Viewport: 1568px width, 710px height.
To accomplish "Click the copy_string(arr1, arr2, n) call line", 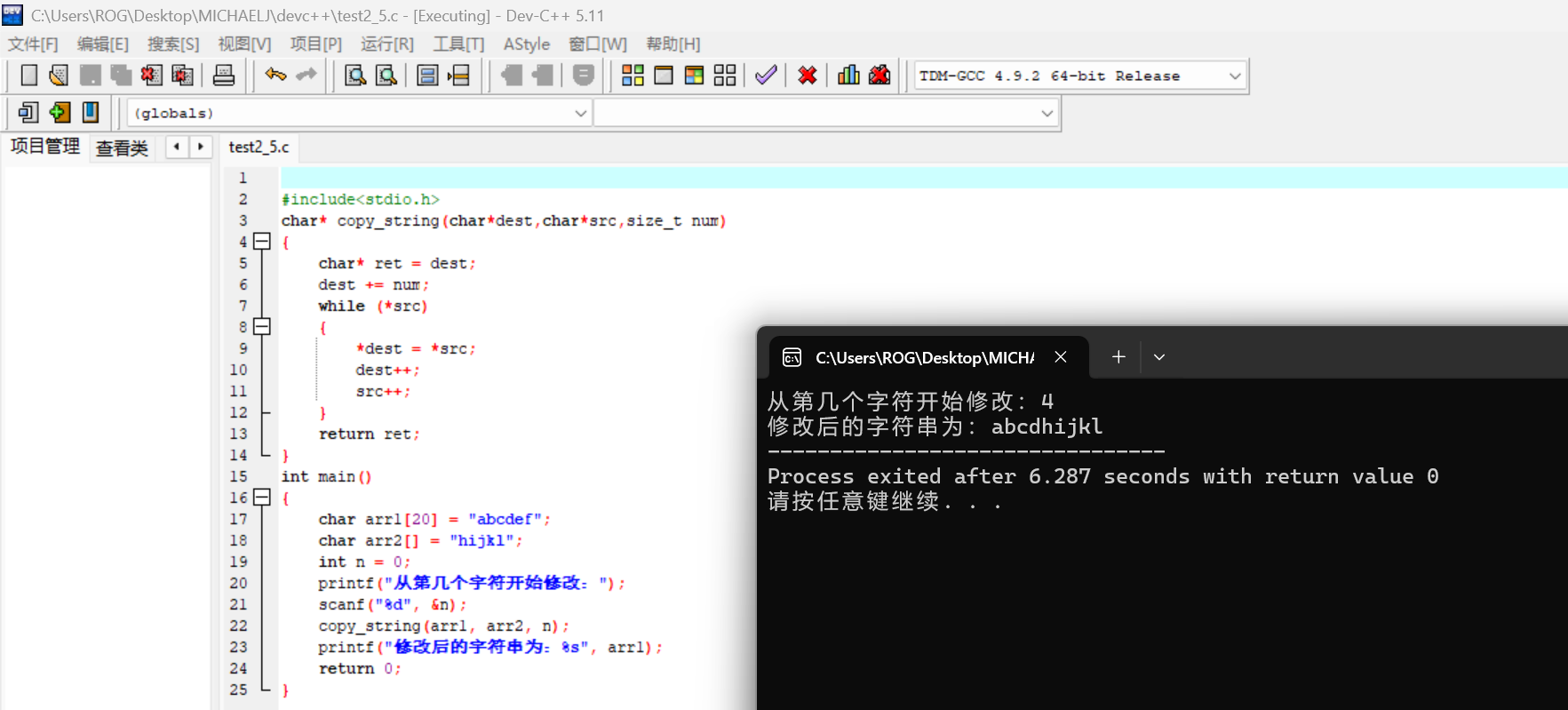I will click(443, 626).
